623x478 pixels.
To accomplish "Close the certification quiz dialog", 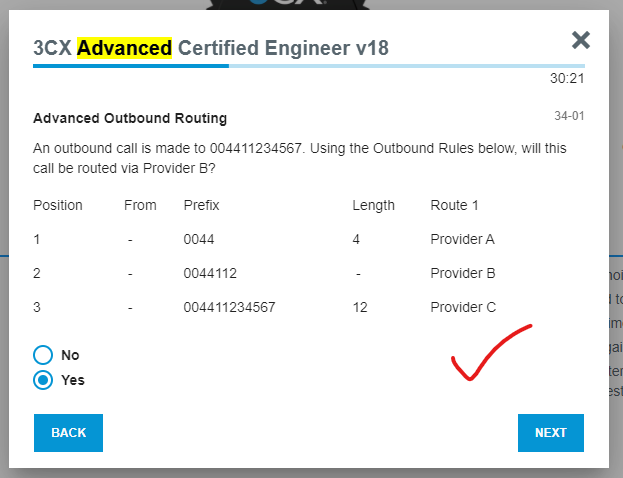I will [580, 40].
